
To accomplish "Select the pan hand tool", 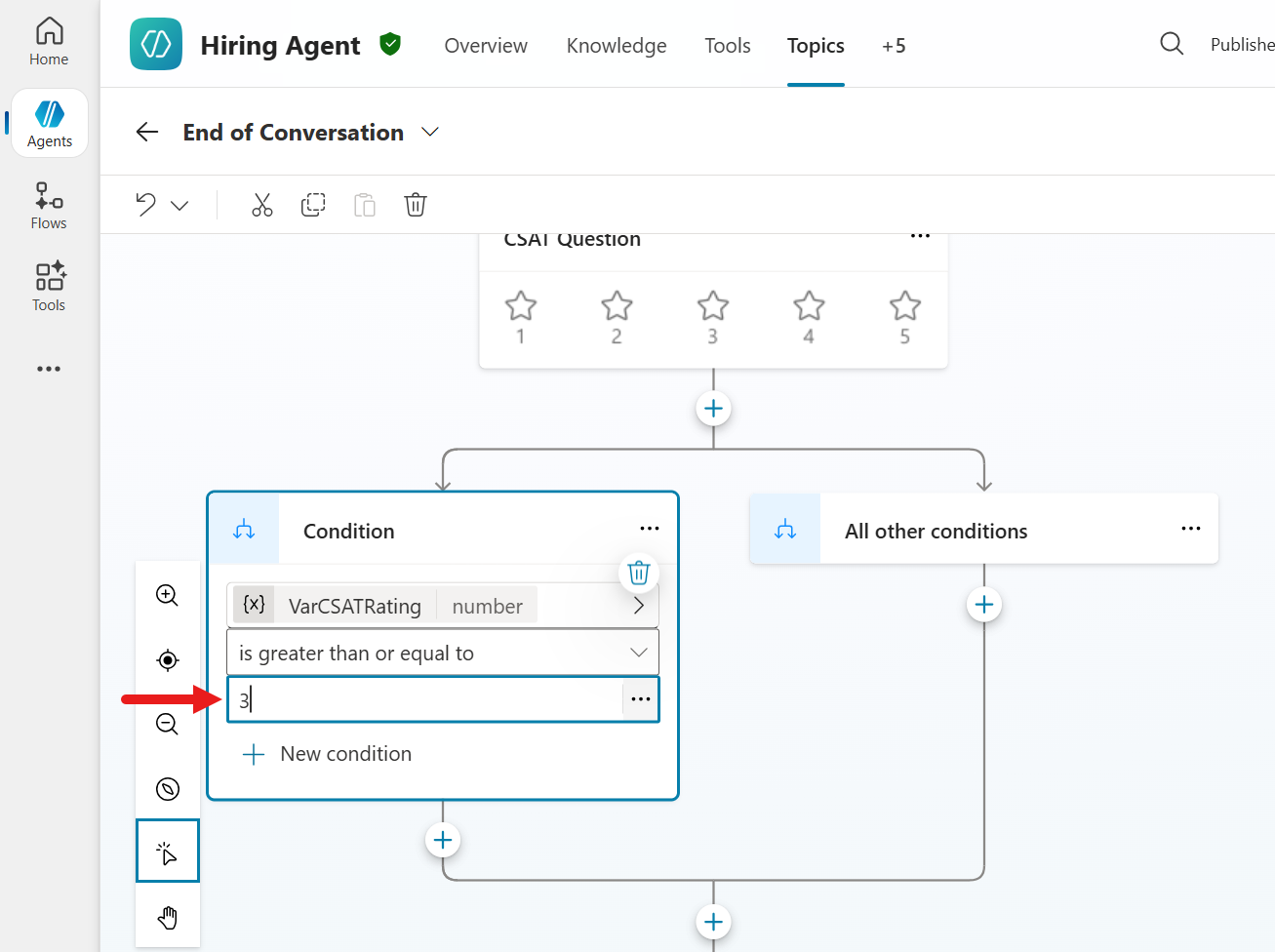I will point(168,917).
